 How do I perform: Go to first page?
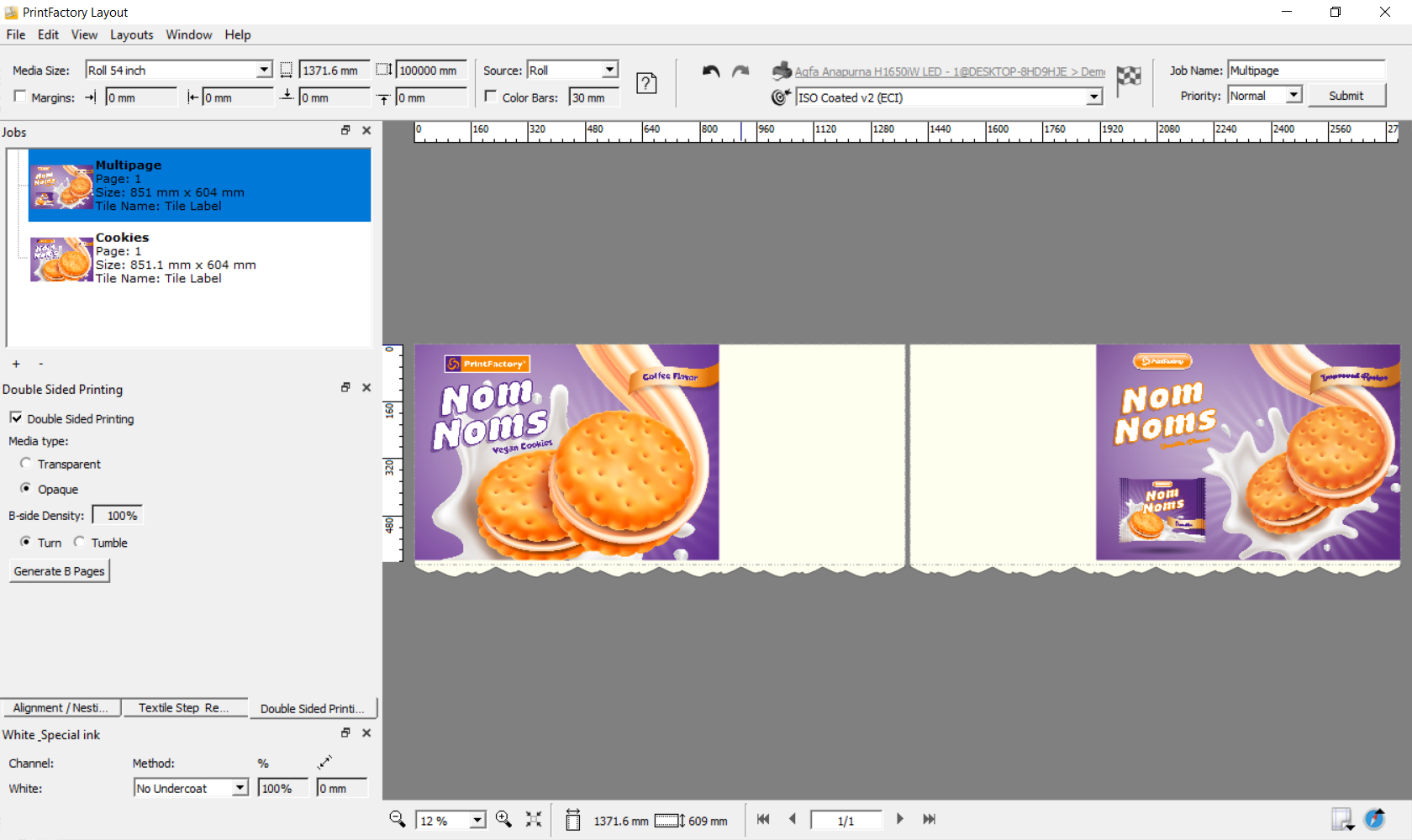(763, 819)
